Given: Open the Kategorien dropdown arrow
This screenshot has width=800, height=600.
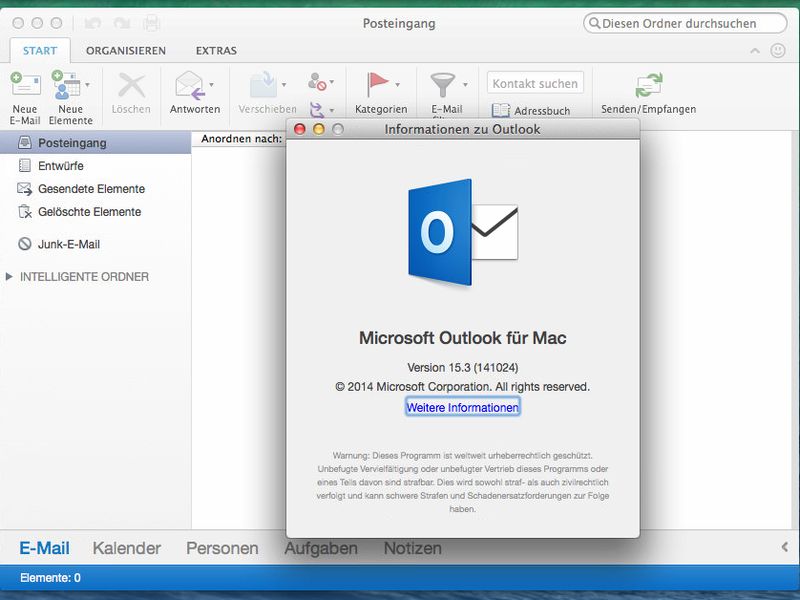Looking at the screenshot, I should coord(397,85).
